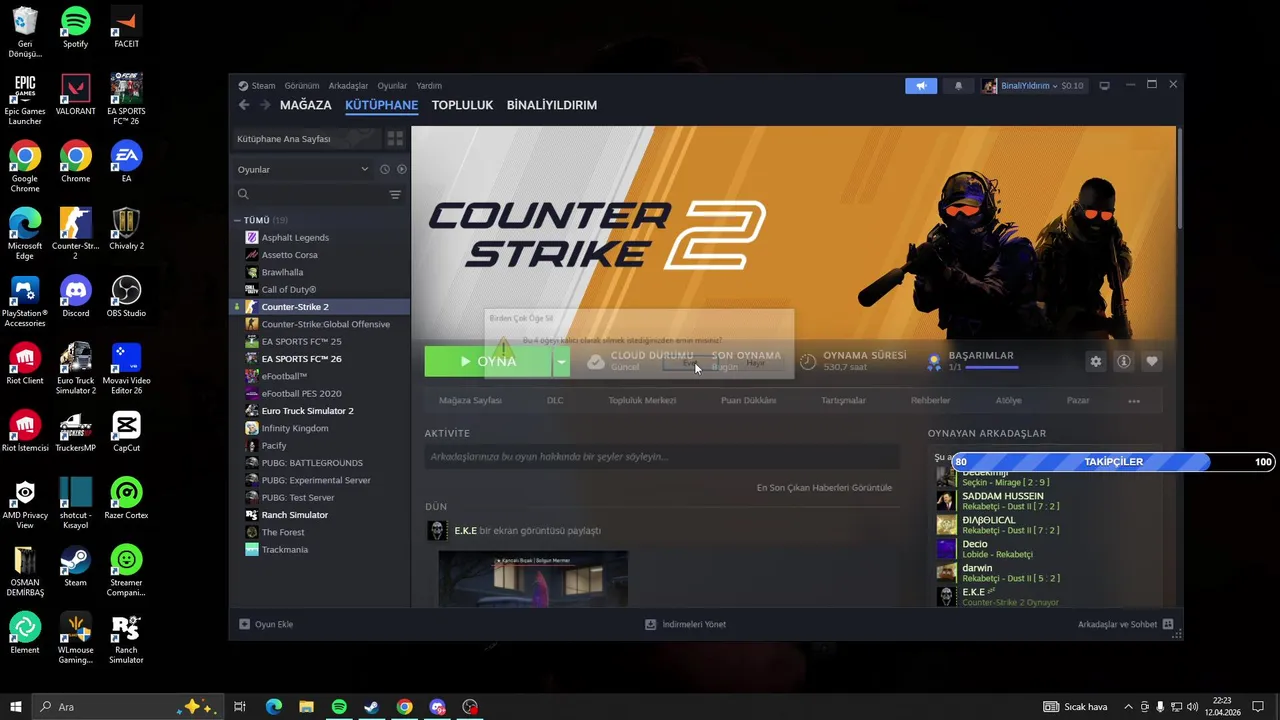Click the ready-to-play filter icon in sidebar

[x=402, y=170]
